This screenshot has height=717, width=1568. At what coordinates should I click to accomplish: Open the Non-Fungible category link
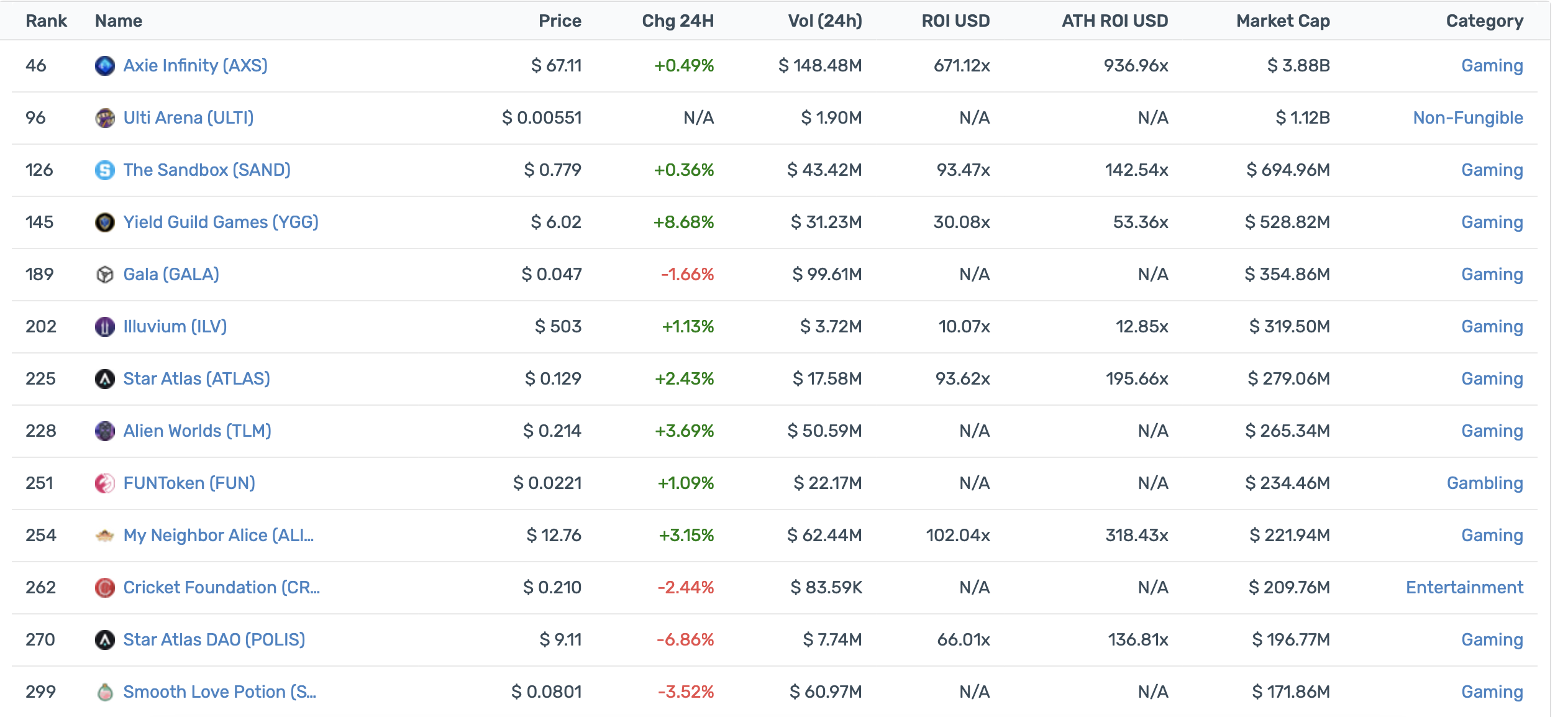(x=1467, y=118)
